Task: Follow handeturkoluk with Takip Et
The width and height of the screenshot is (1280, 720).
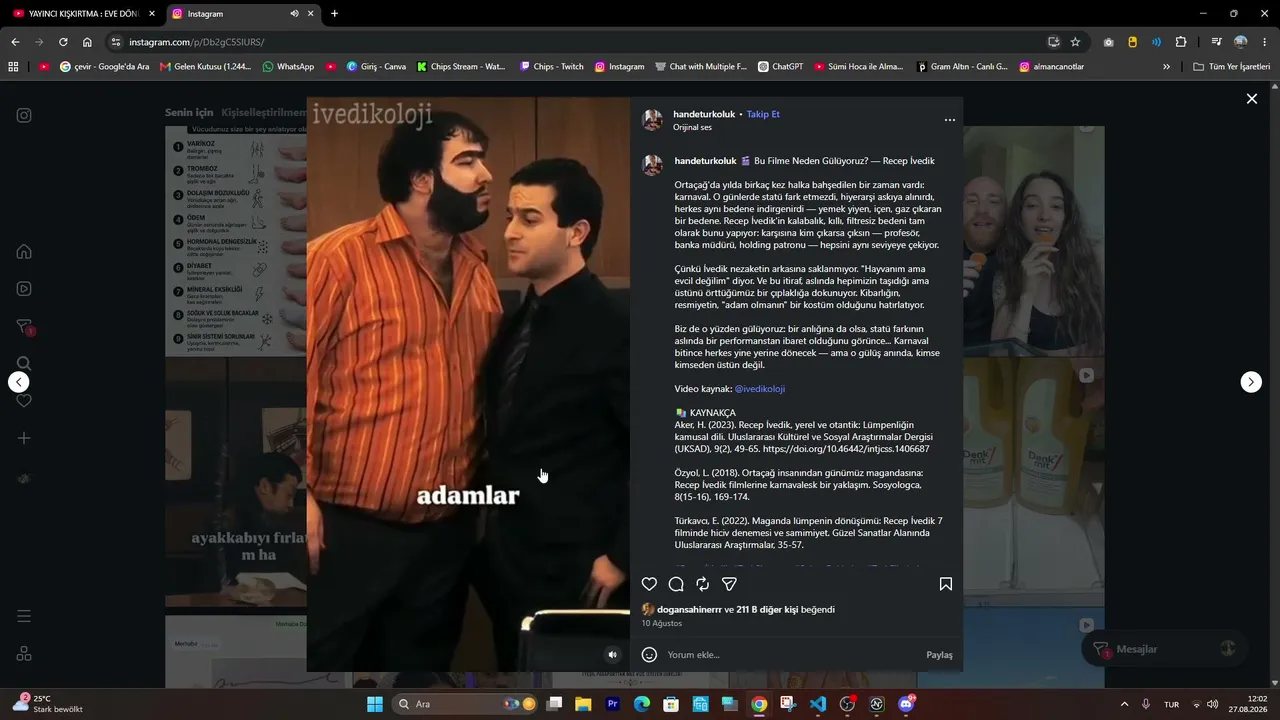Action: 763,114
